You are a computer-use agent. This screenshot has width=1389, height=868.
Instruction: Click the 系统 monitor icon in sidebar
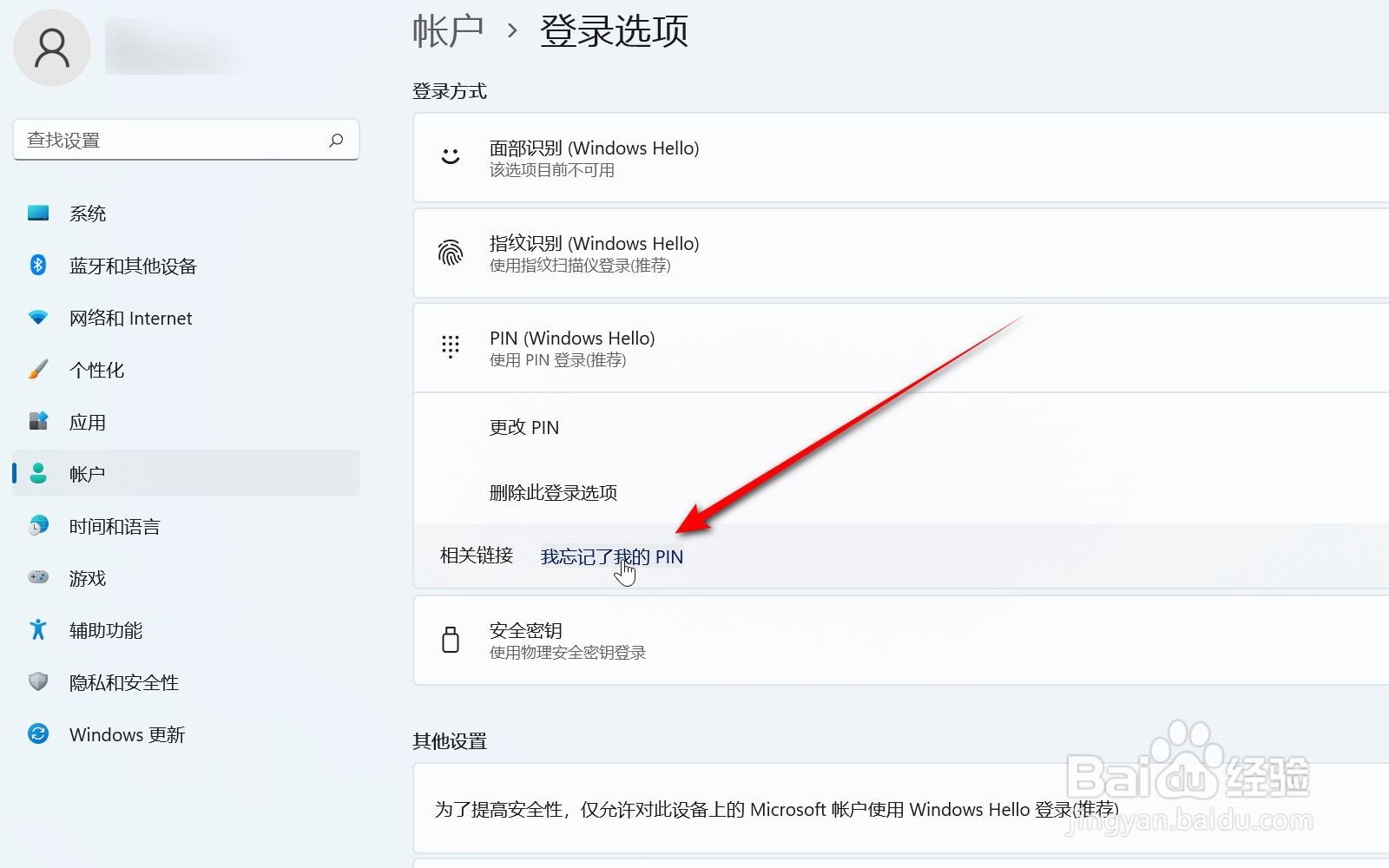(x=38, y=214)
